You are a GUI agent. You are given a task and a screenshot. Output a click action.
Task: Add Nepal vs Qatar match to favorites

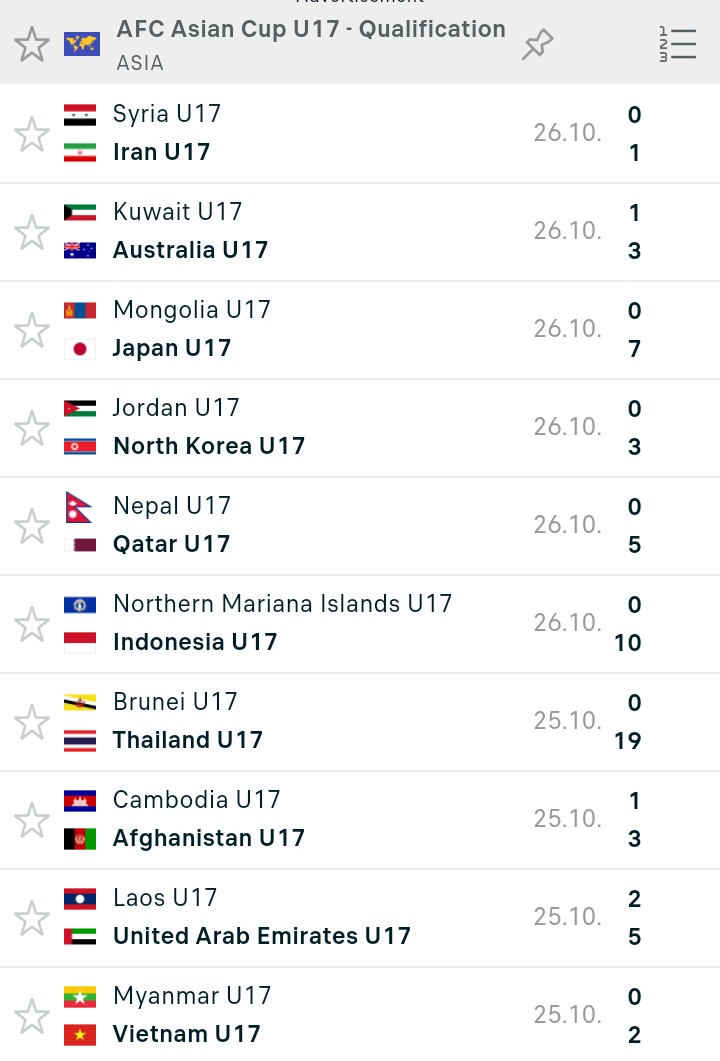coord(32,526)
